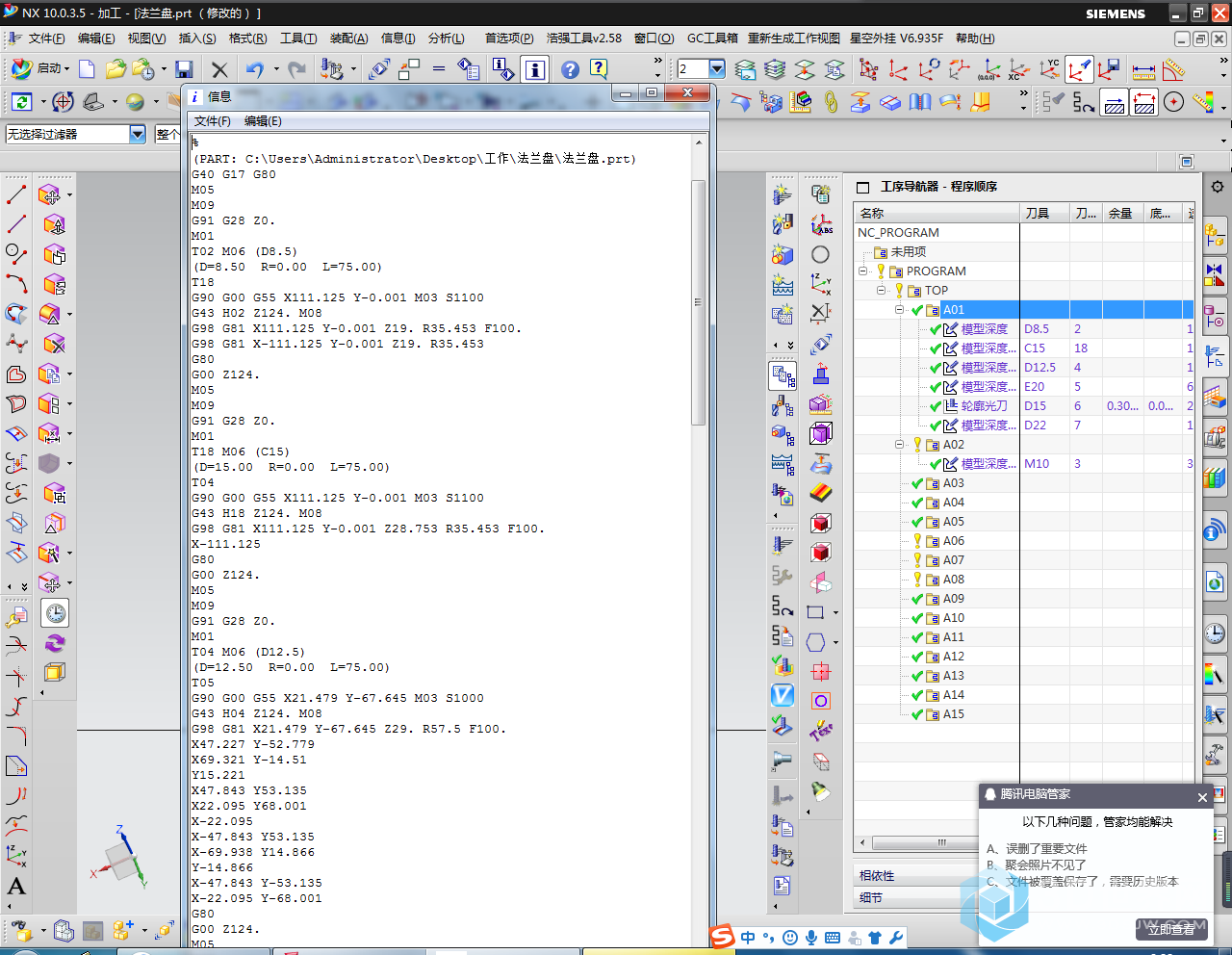
Task: Expand the 细节 details section
Action: (871, 897)
